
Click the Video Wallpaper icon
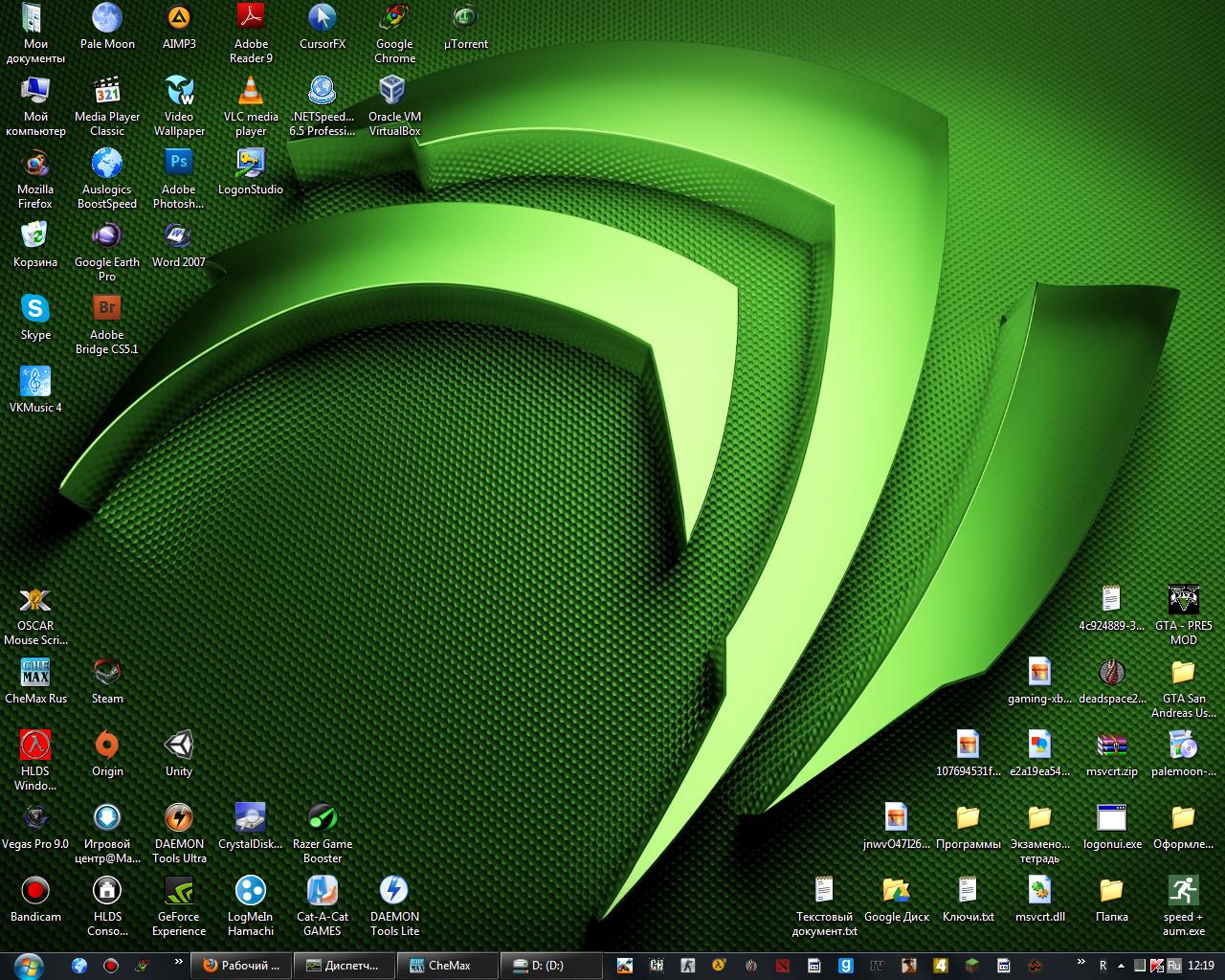pyautogui.click(x=179, y=106)
